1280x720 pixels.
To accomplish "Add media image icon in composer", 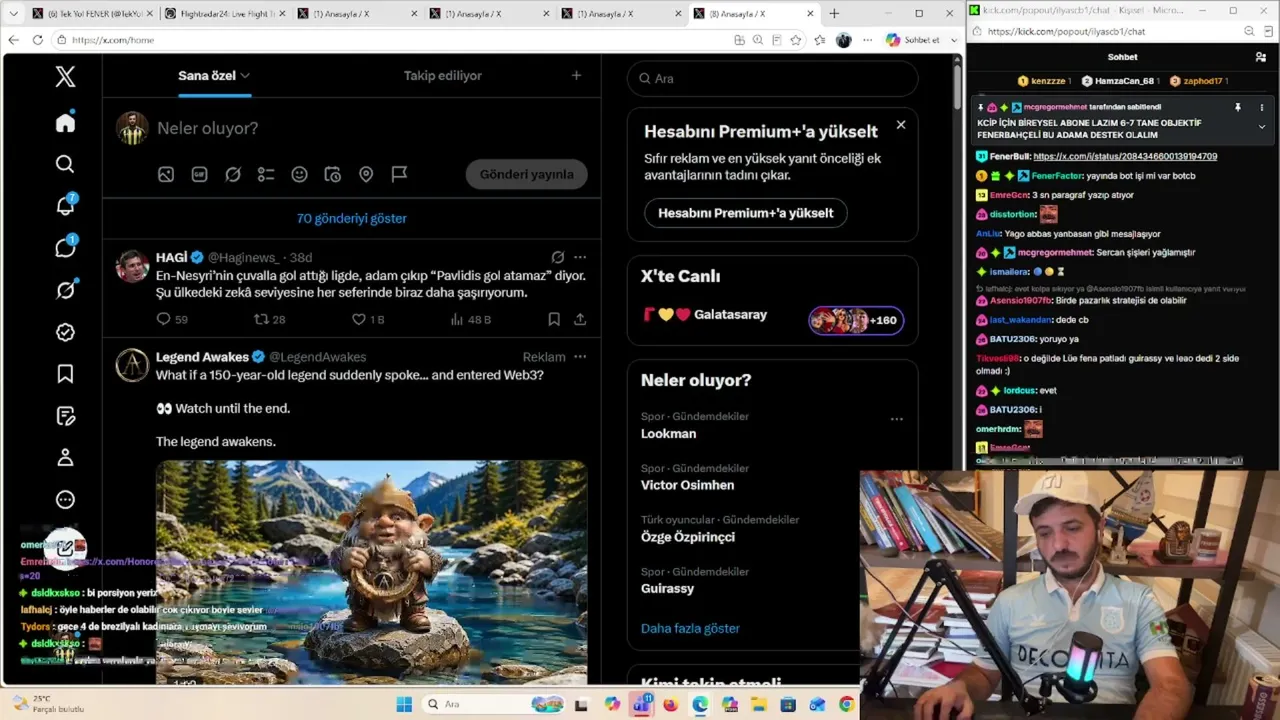I will coord(166,174).
